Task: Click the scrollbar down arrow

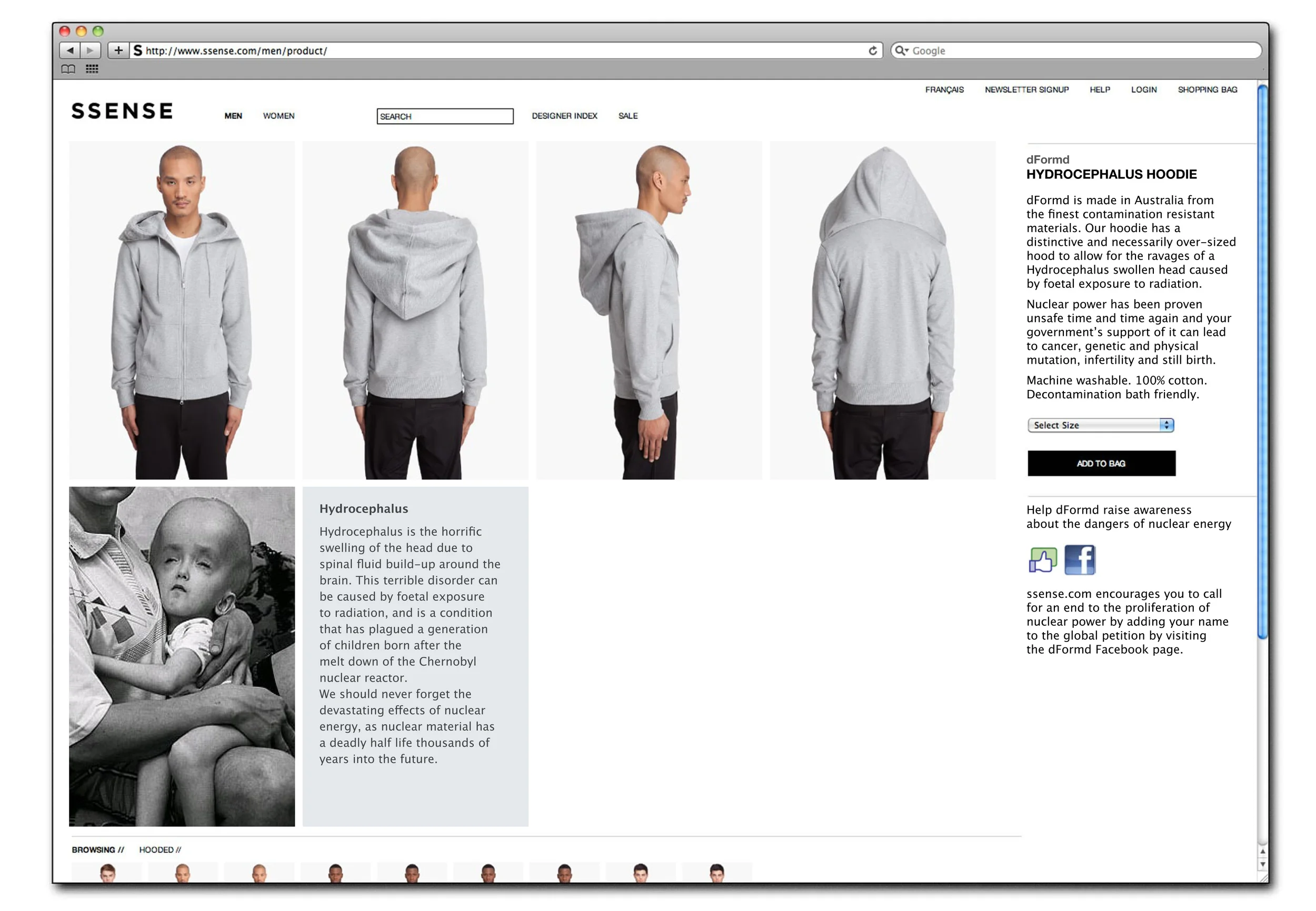Action: (x=1262, y=865)
